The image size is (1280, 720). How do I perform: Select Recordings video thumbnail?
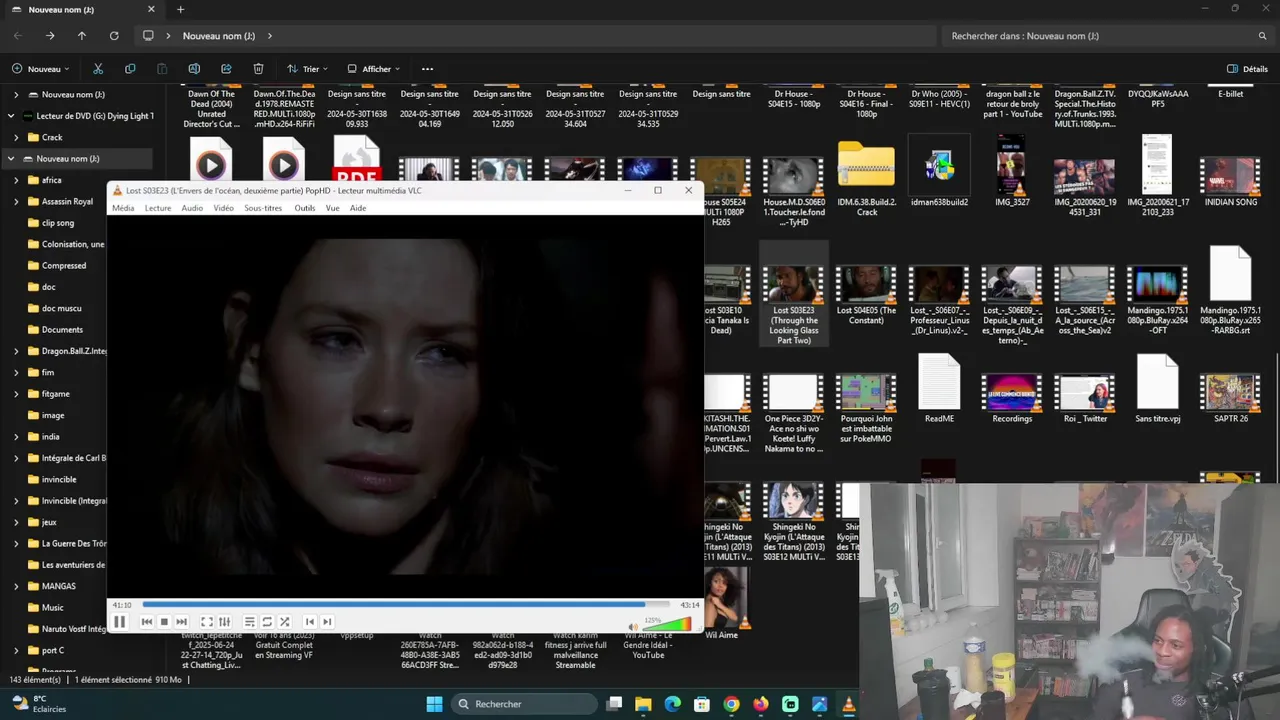tap(1012, 399)
